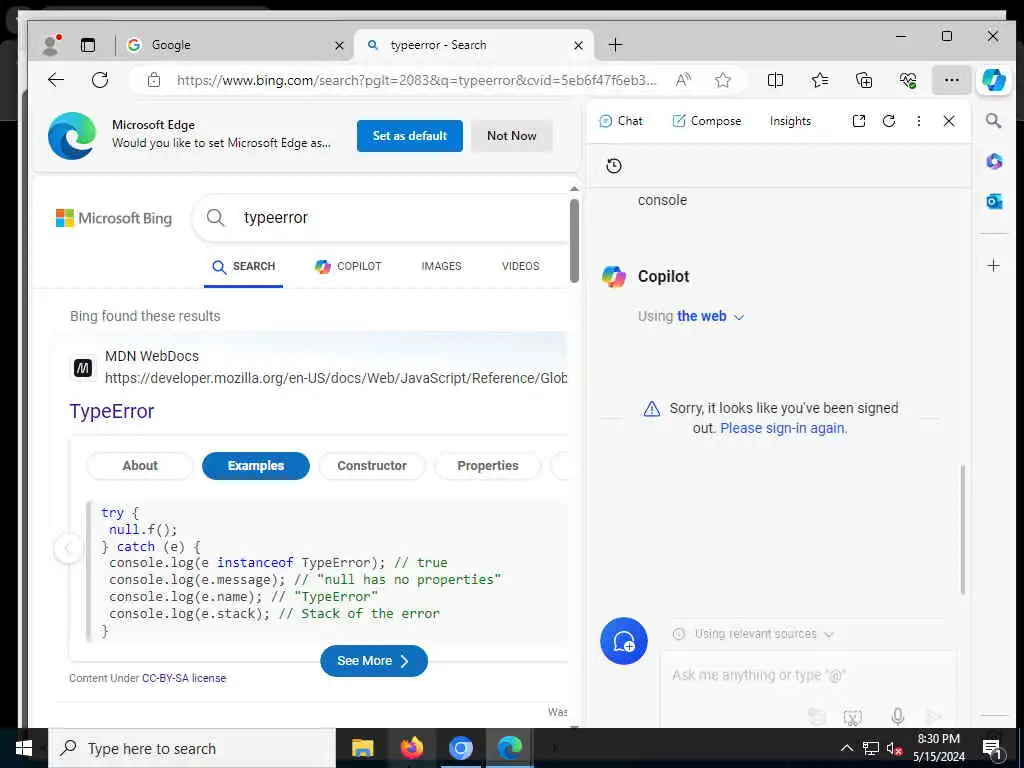Open the notification center icon
The image size is (1024, 768).
(992, 748)
